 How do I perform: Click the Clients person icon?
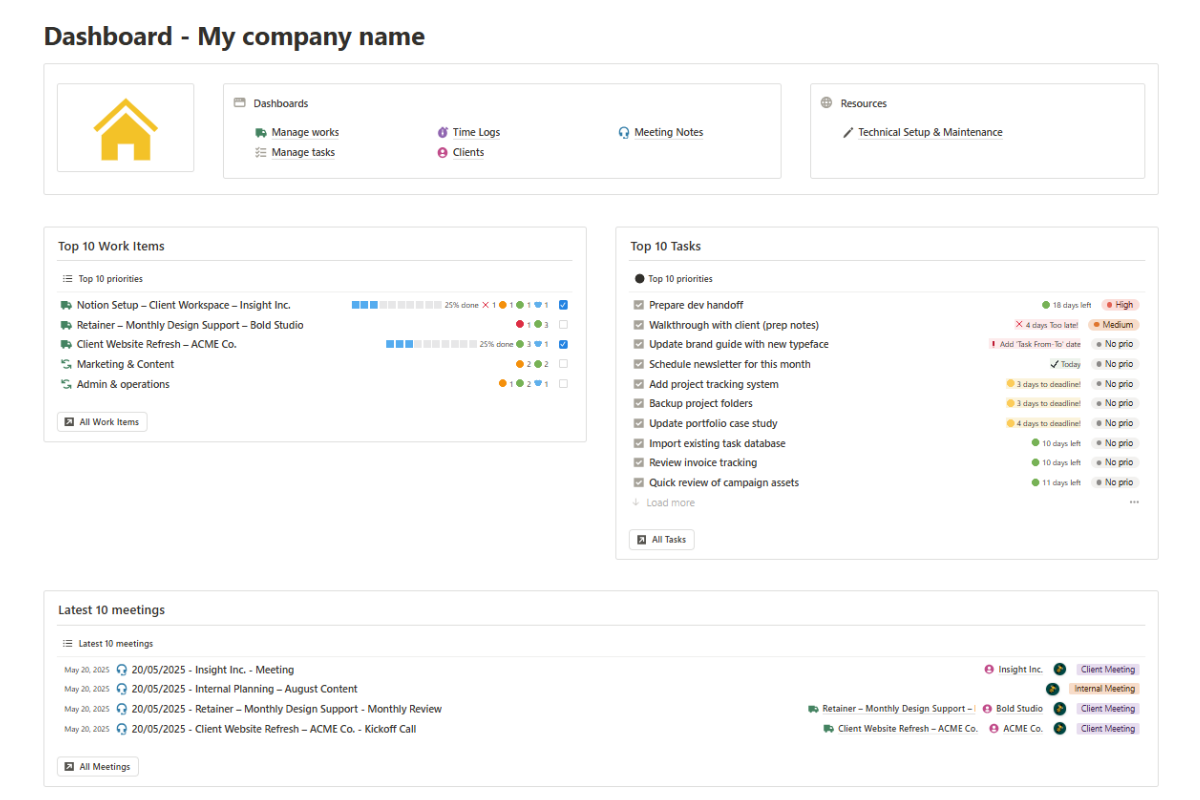[443, 153]
